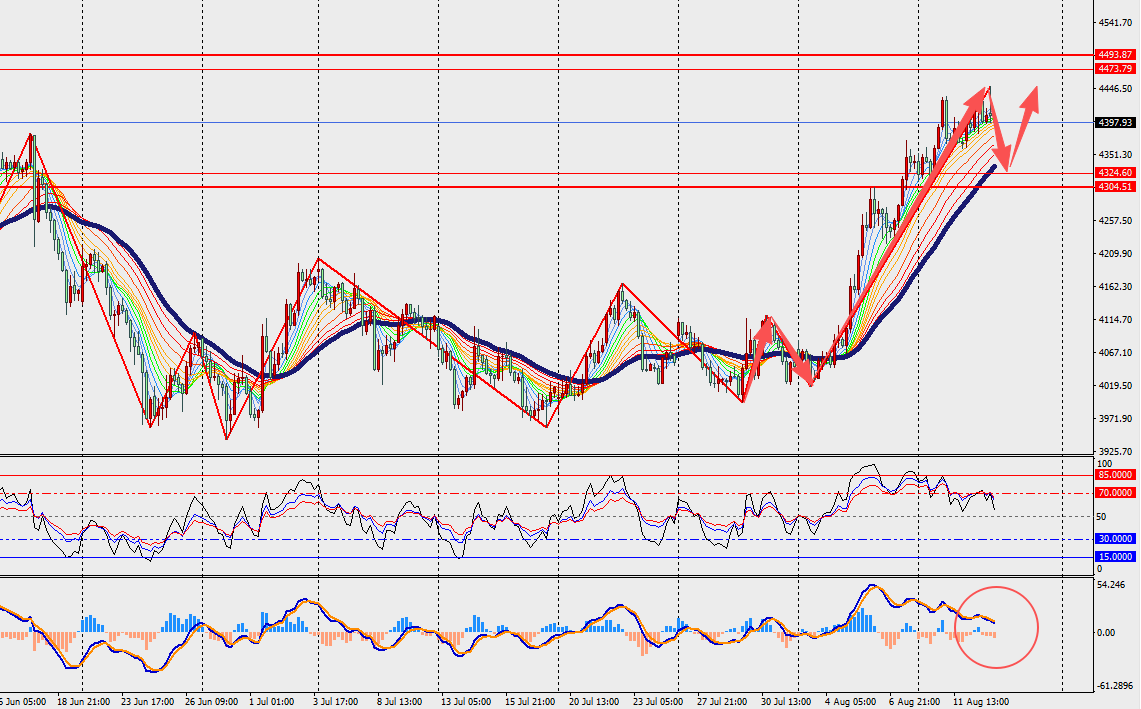Click the 20 Jul 13:00 time label

tap(596, 702)
